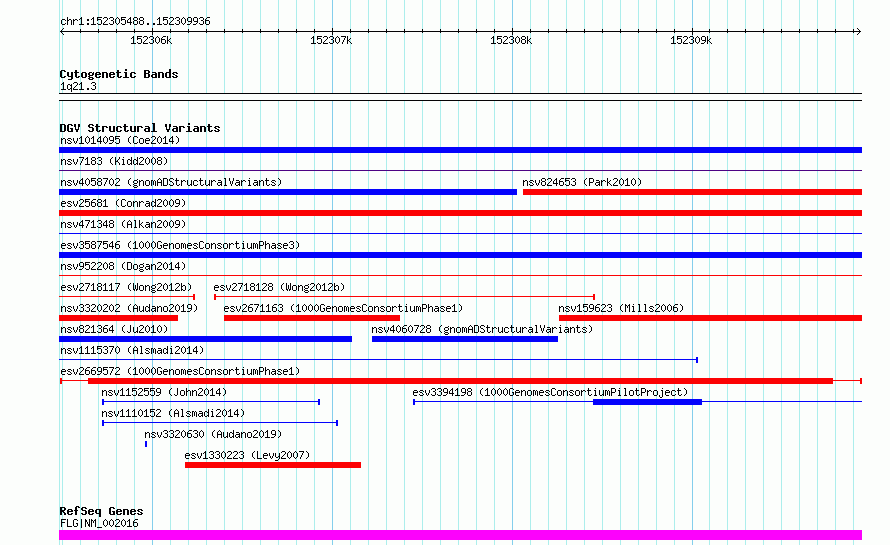Select the magenta FLG gene bar
Screen dimensions: 890x545
[460, 535]
